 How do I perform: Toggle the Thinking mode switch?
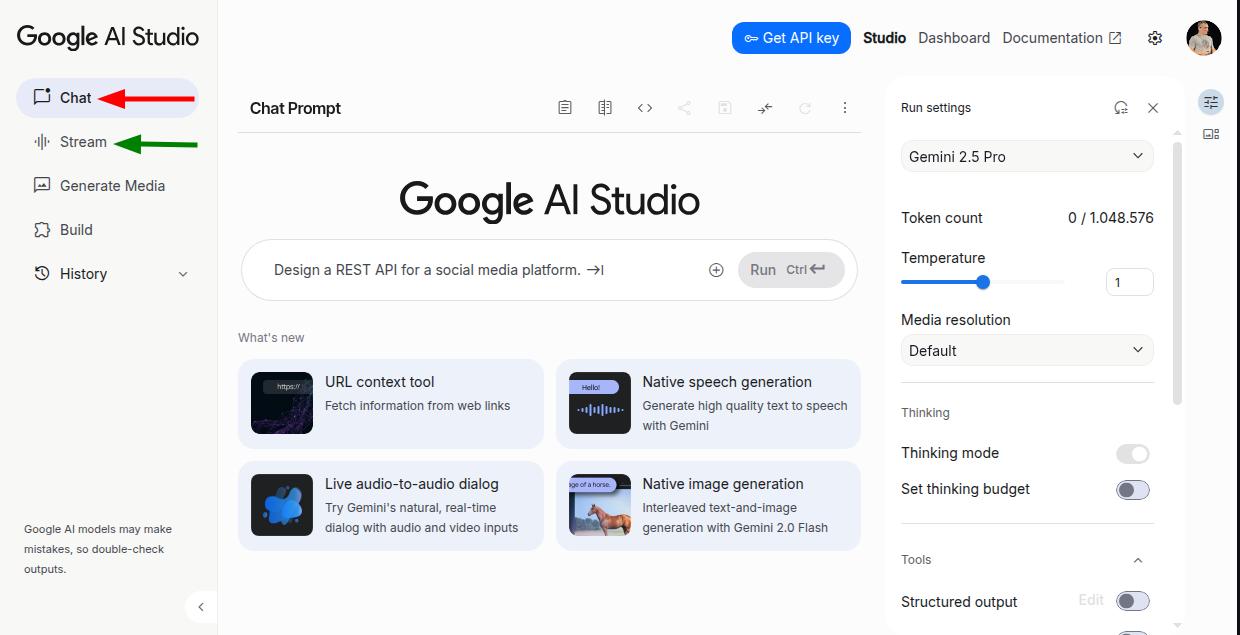click(1133, 454)
